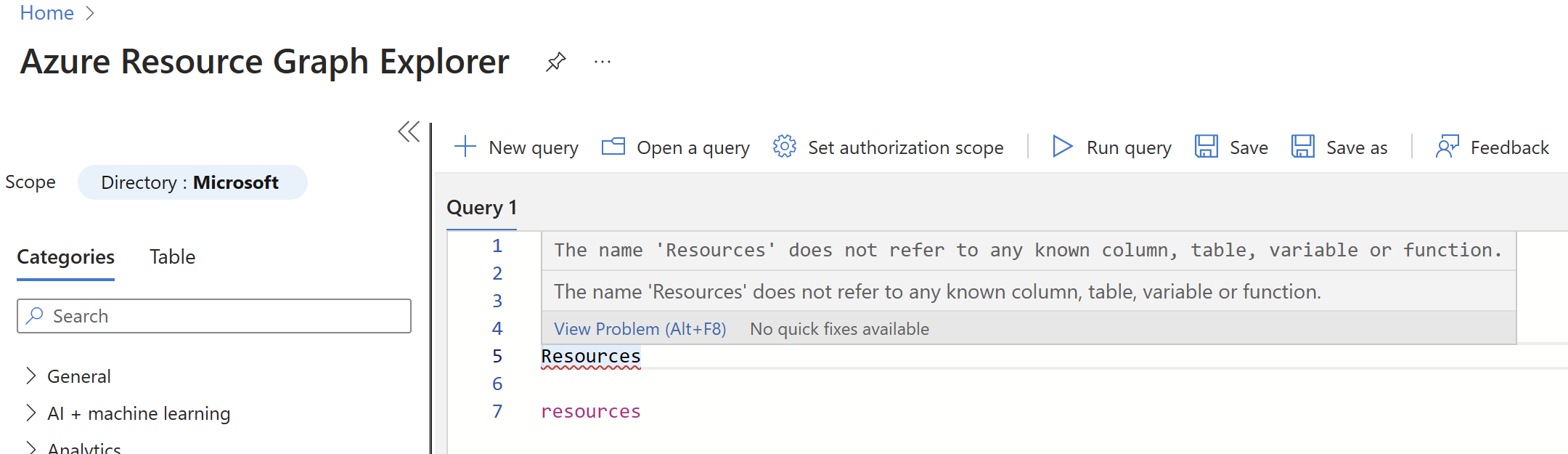Focus the categories Search field
Viewport: 1568px width, 454px height.
tap(214, 316)
